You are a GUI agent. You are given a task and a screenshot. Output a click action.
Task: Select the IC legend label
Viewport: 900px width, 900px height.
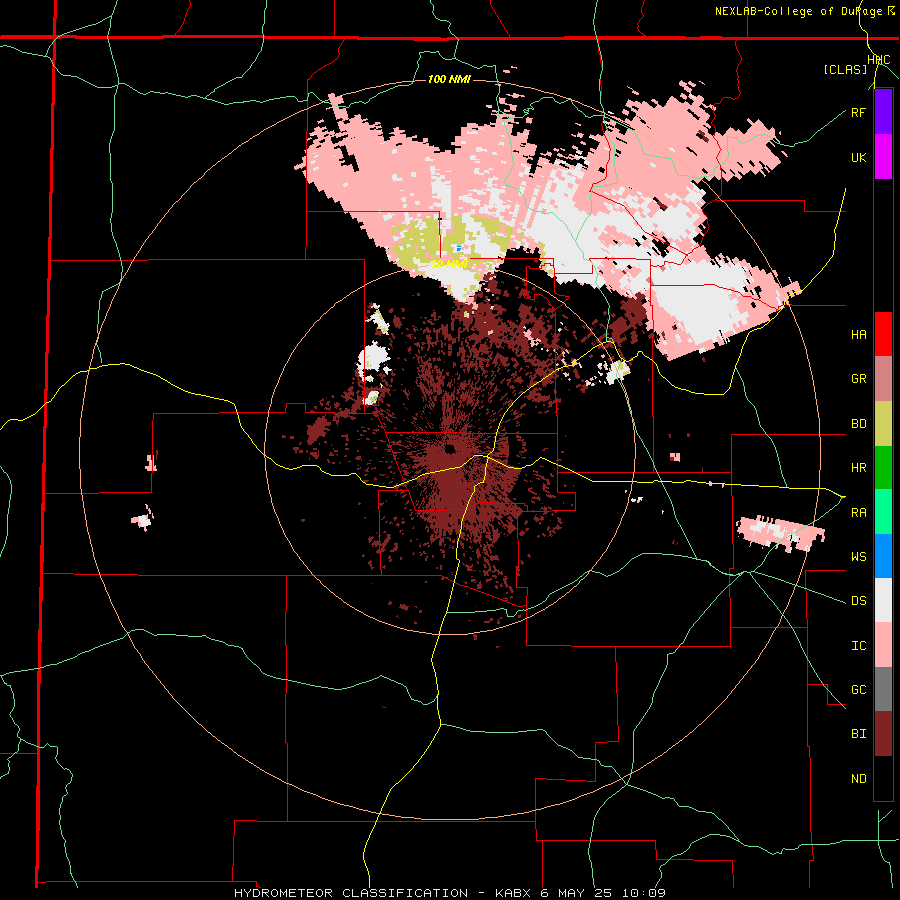[858, 645]
